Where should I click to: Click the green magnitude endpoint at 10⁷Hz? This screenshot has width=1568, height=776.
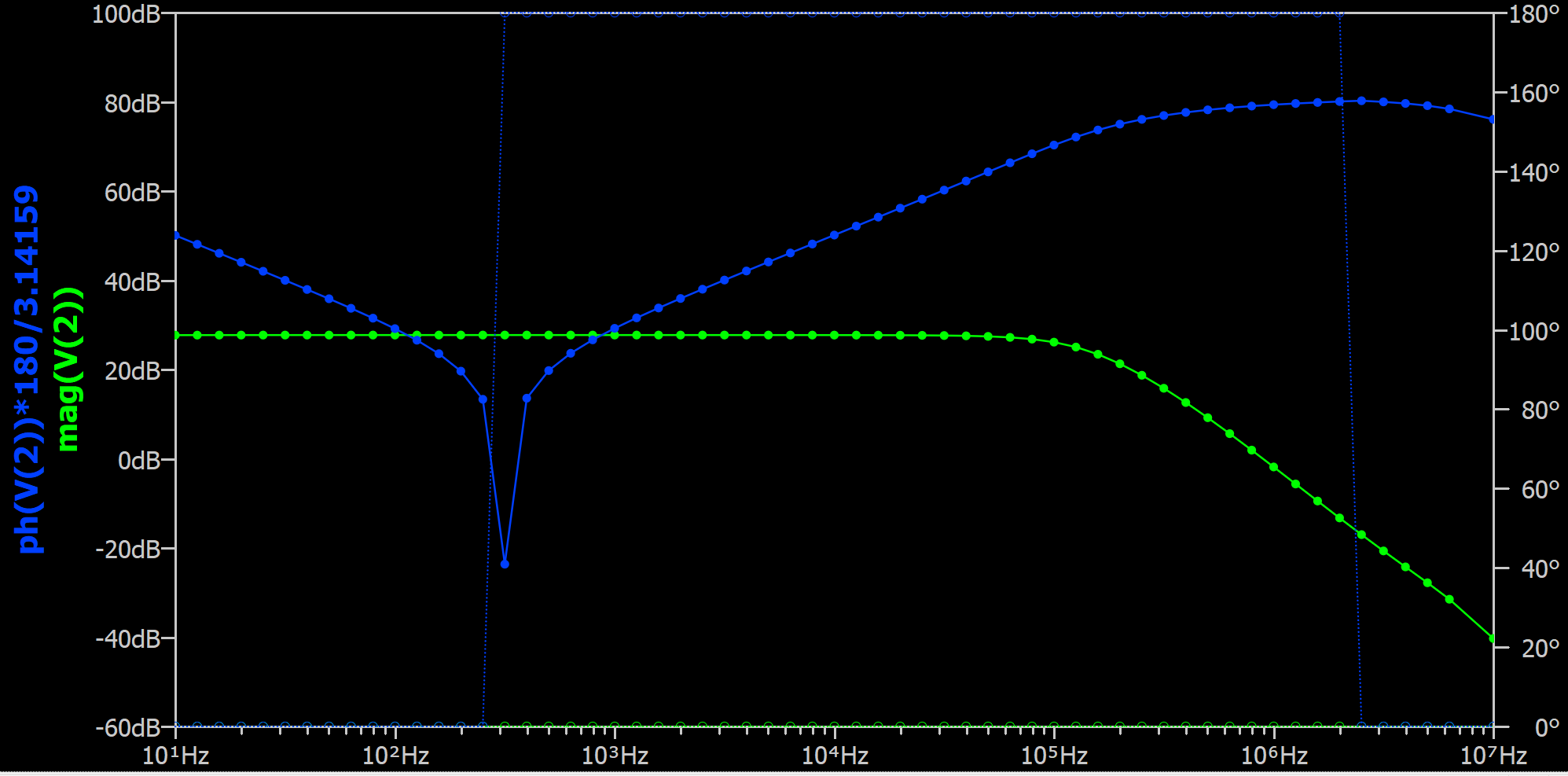pos(1493,638)
